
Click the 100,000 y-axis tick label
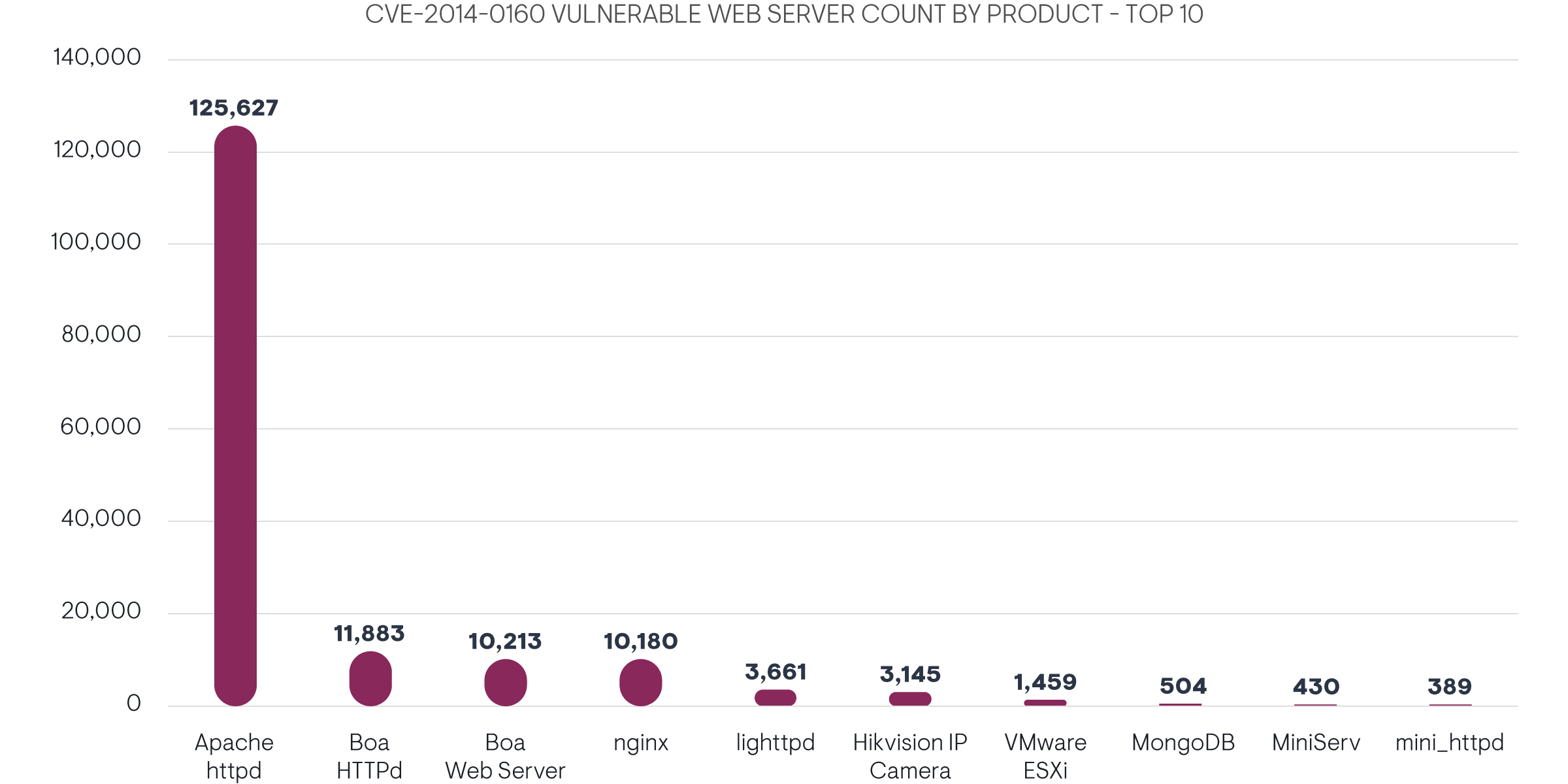[x=95, y=242]
